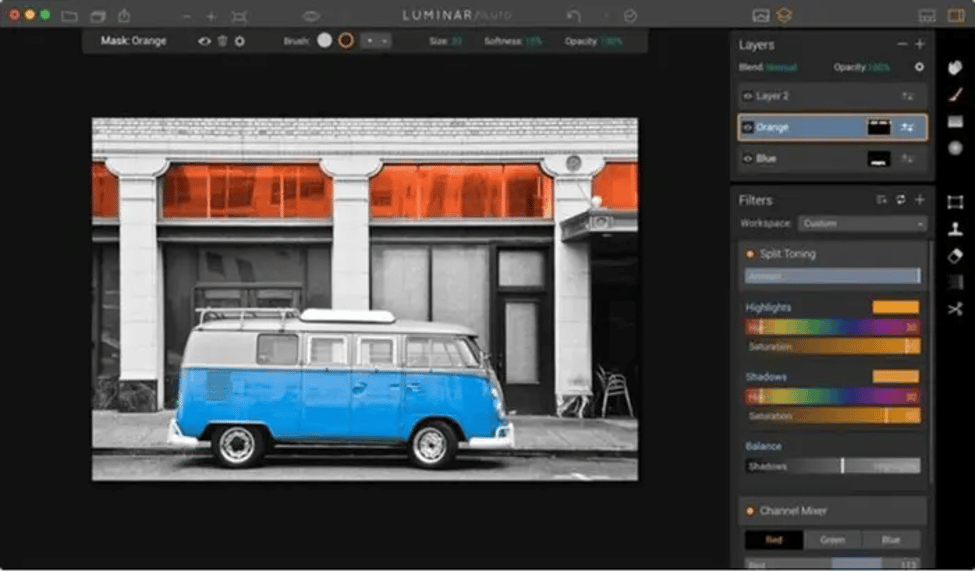Open the history clock icon
The image size is (977, 572).
631,16
